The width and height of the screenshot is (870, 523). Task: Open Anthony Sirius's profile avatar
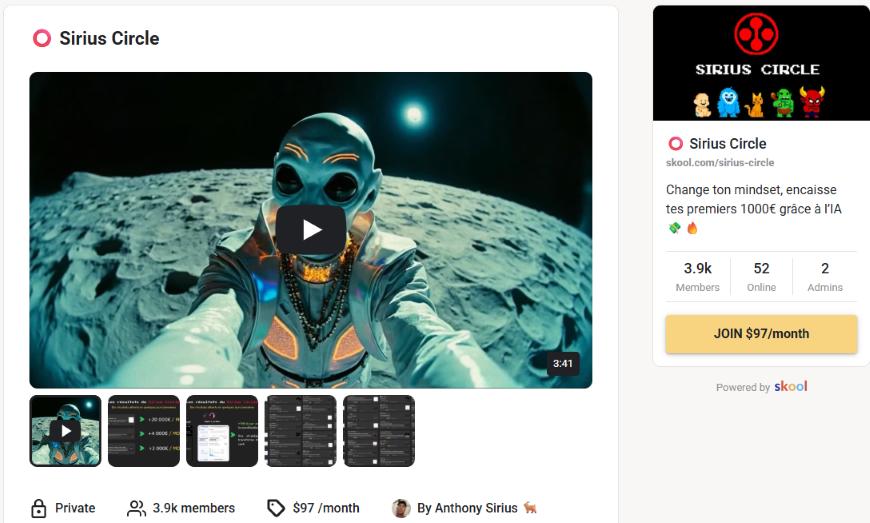(401, 508)
